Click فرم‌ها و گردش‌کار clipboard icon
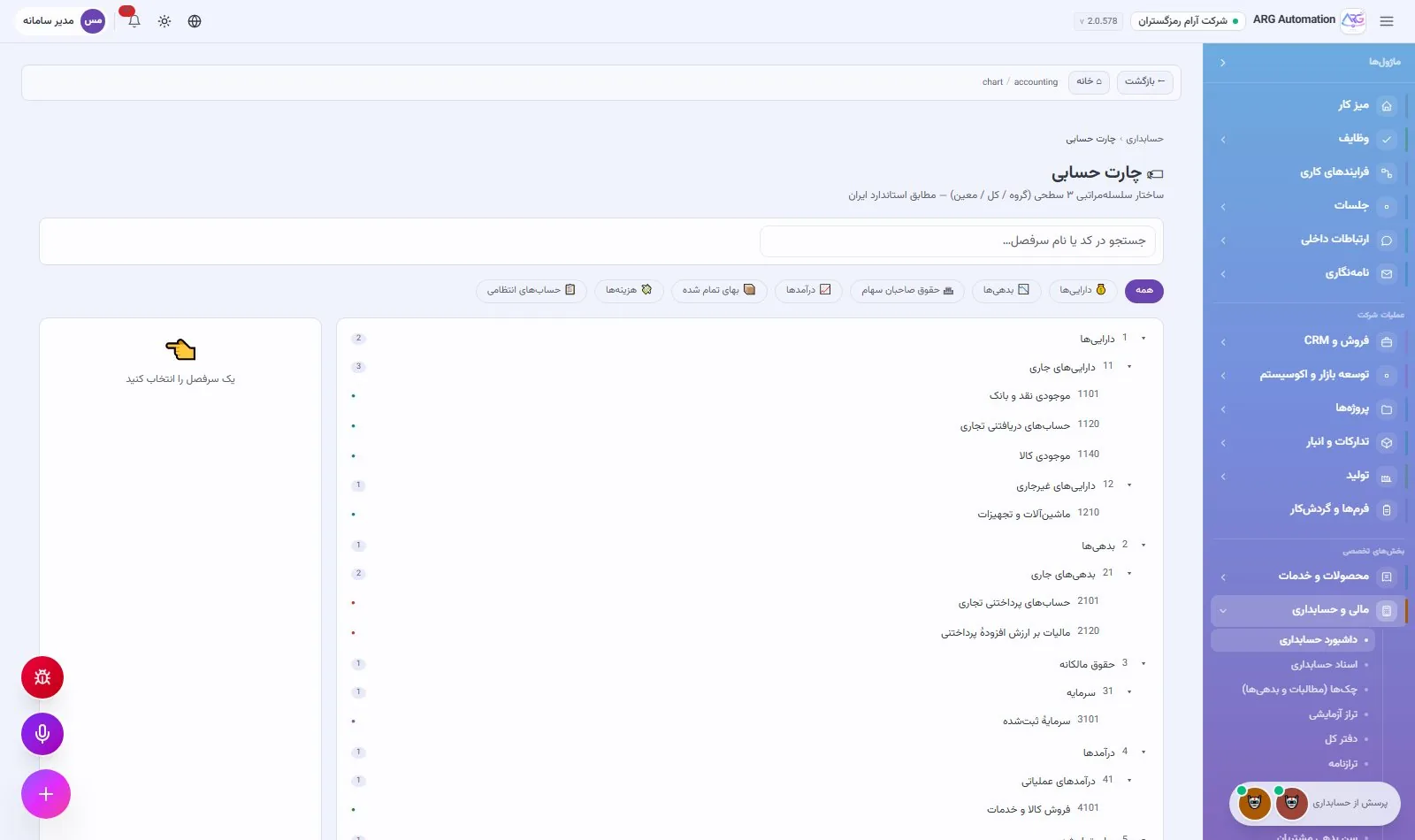Viewport: 1415px width, 840px height. [1387, 510]
